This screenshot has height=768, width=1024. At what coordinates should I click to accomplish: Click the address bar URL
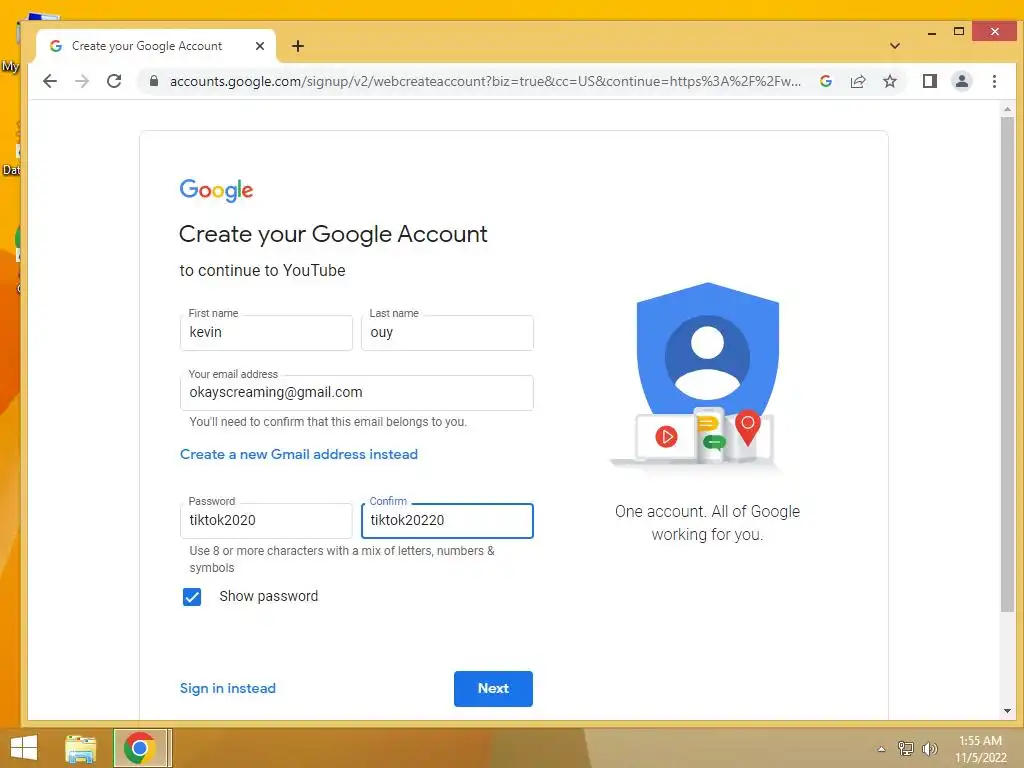485,81
